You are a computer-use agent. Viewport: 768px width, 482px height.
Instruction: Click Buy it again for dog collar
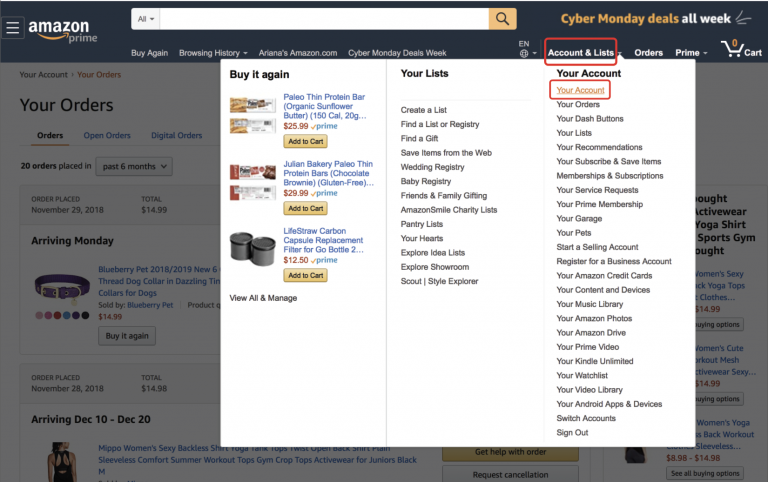point(127,336)
